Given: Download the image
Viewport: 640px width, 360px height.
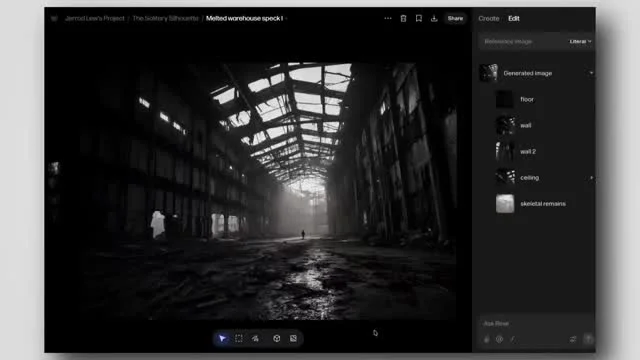Looking at the screenshot, I should (434, 18).
